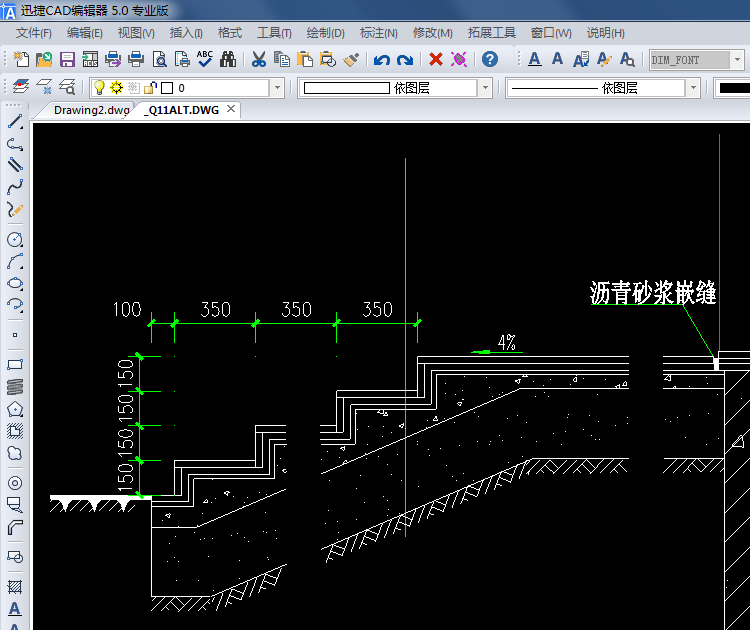Paste from clipboard with the paste icon
Screen dimensions: 750x630
pos(305,59)
